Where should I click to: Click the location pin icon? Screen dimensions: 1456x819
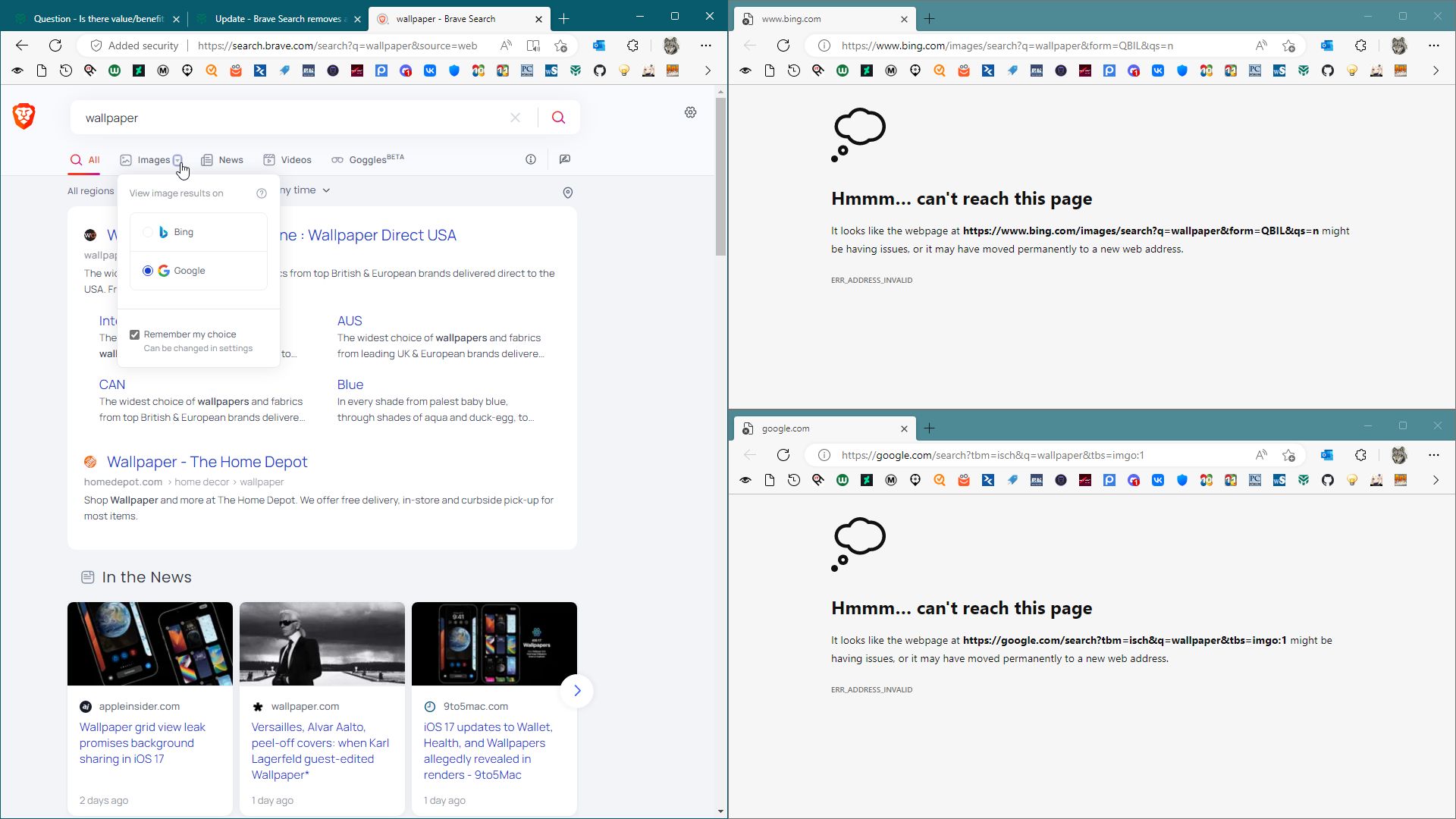tap(567, 193)
